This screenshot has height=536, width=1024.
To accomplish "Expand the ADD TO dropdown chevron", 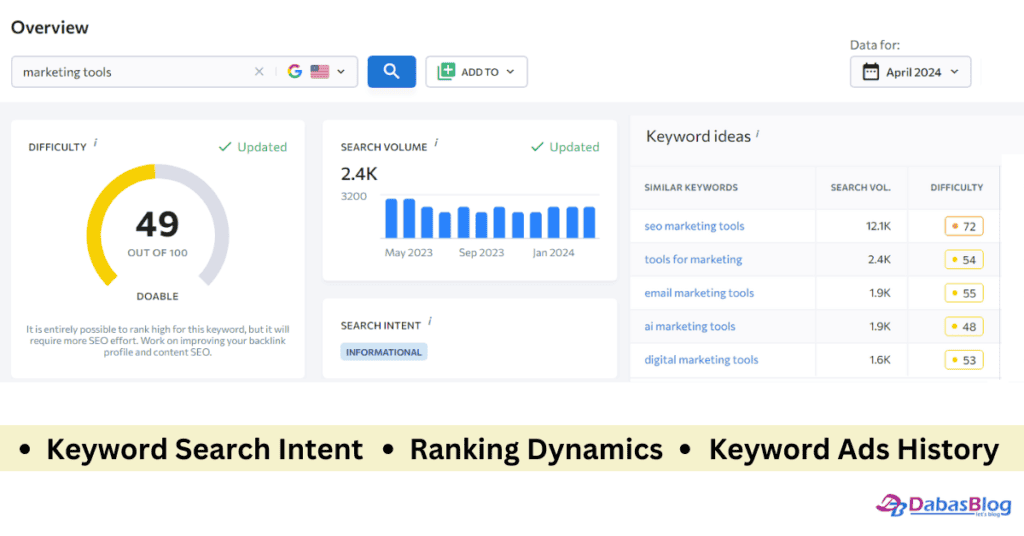I will tap(510, 72).
